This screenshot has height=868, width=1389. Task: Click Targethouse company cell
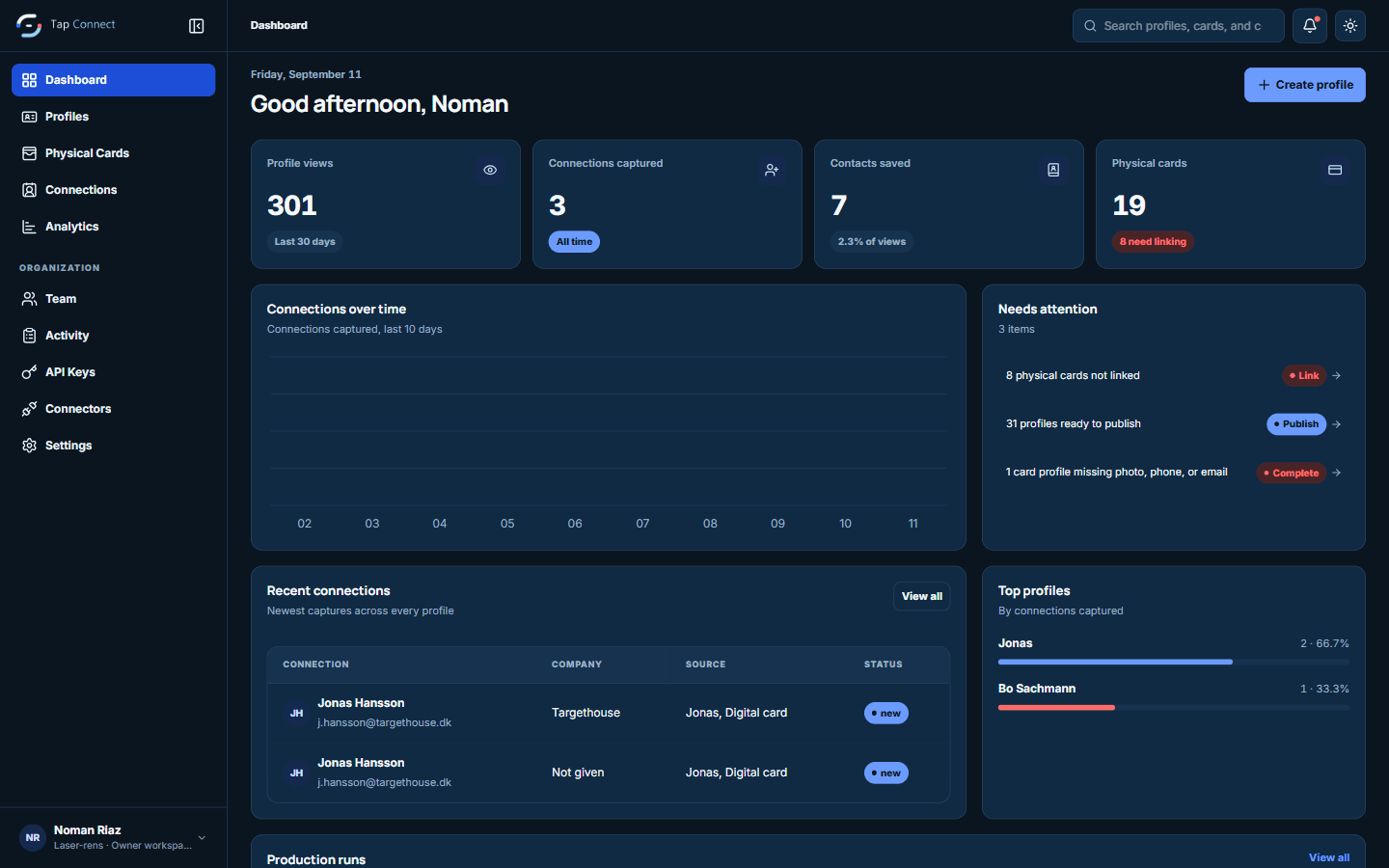point(586,713)
